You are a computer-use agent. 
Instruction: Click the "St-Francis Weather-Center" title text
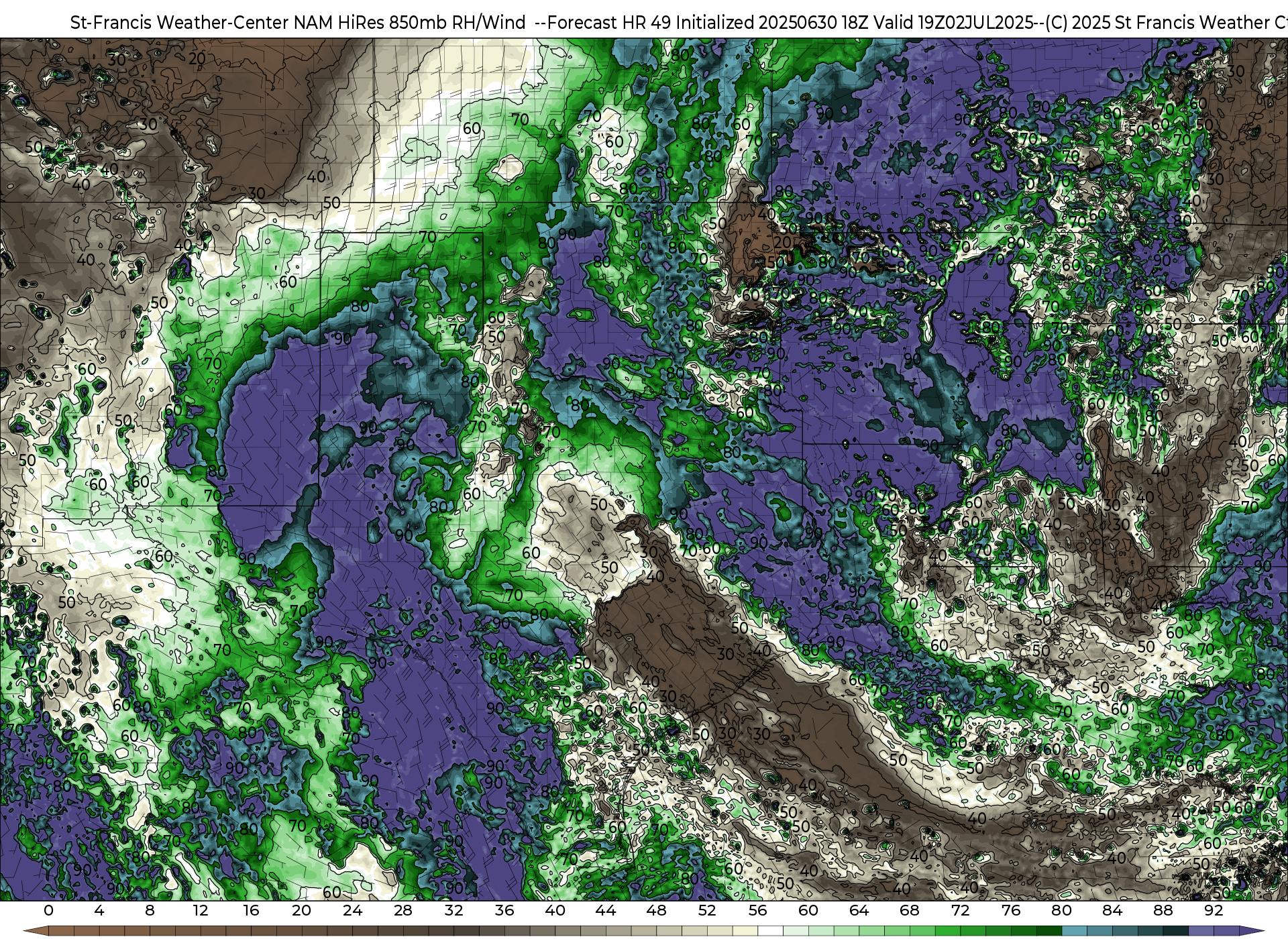(179, 22)
